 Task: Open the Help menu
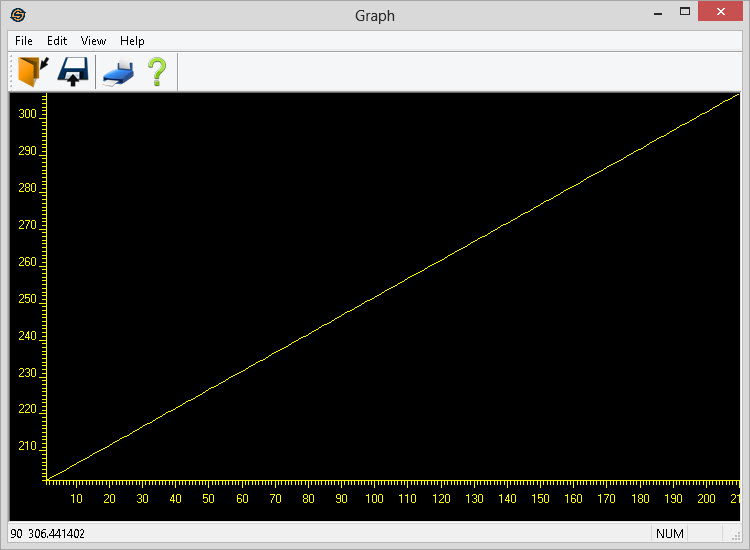click(x=132, y=41)
